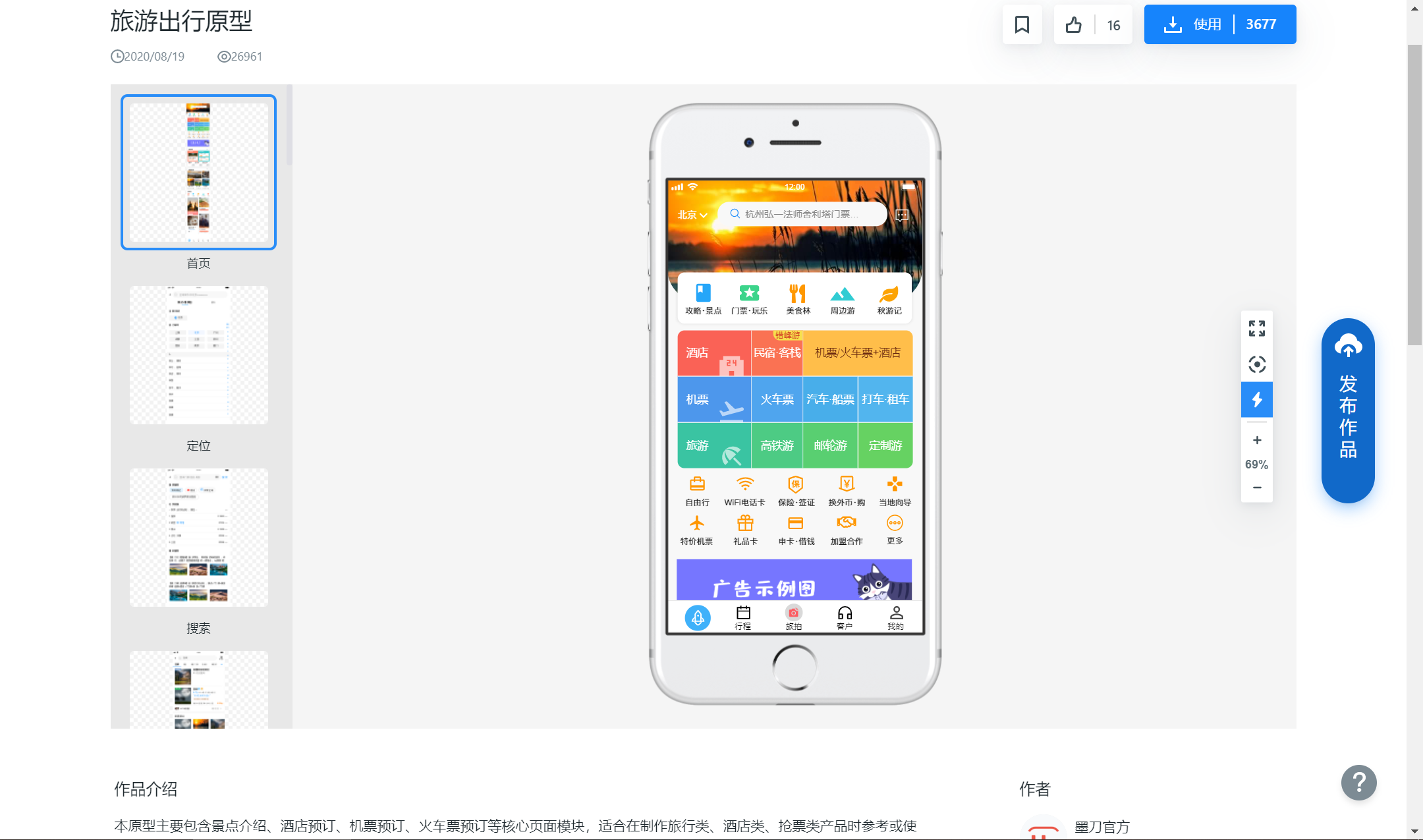The width and height of the screenshot is (1423, 840).
Task: Zoom in with the plus button
Action: (1256, 440)
